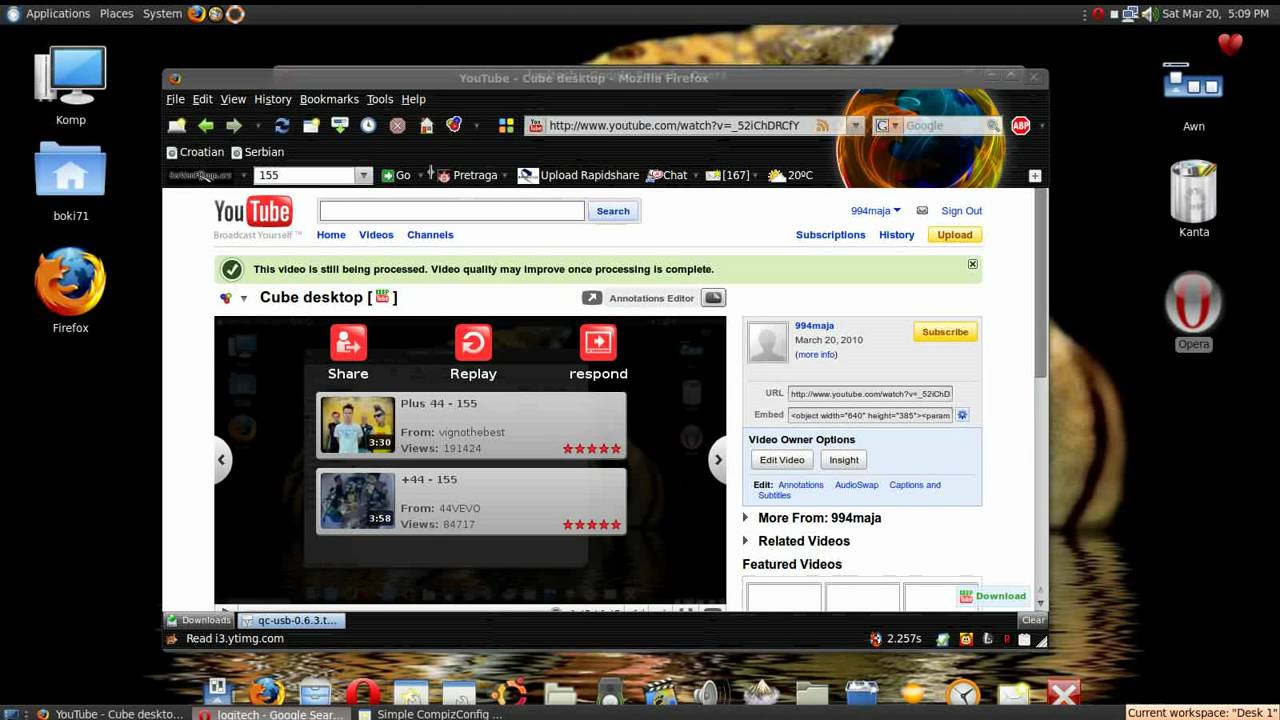The height and width of the screenshot is (720, 1280).
Task: Expand More From: 994maja section
Action: (745, 518)
